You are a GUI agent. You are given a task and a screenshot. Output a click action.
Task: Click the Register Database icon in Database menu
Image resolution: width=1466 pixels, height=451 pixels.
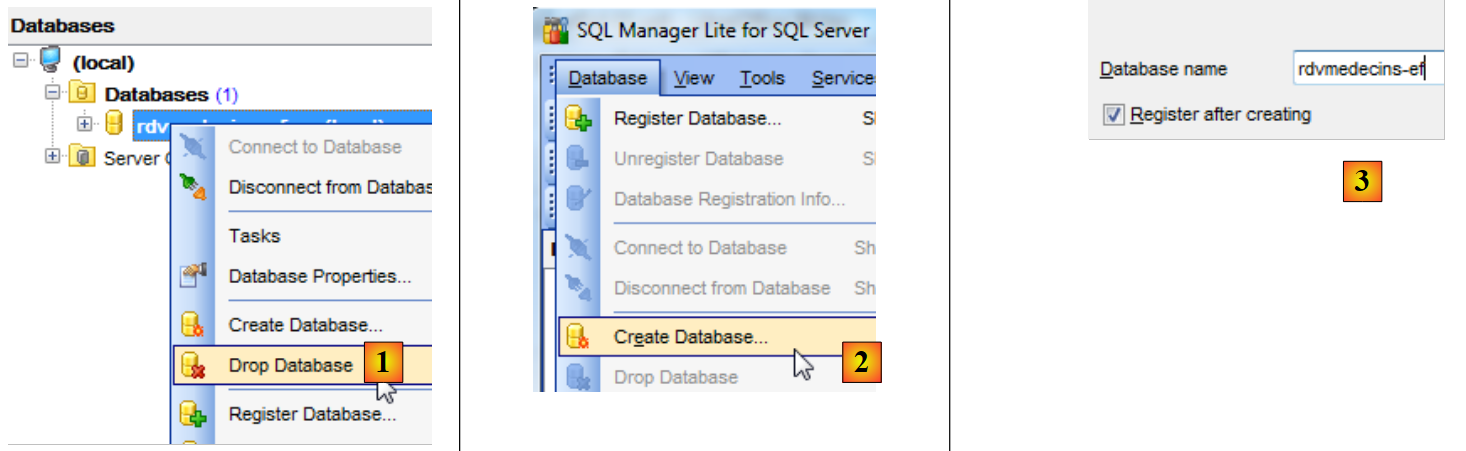click(580, 119)
